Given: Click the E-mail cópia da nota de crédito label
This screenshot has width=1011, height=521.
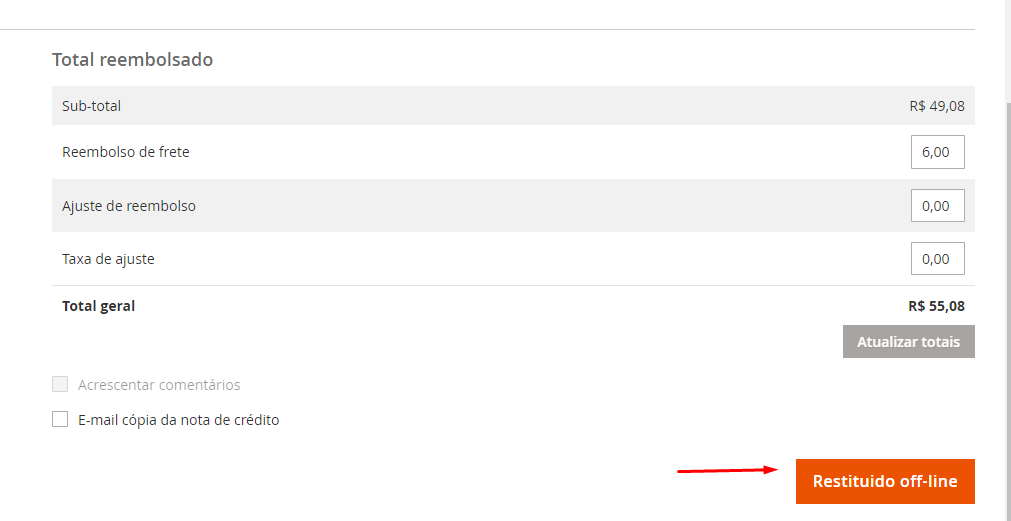Looking at the screenshot, I should coord(178,420).
